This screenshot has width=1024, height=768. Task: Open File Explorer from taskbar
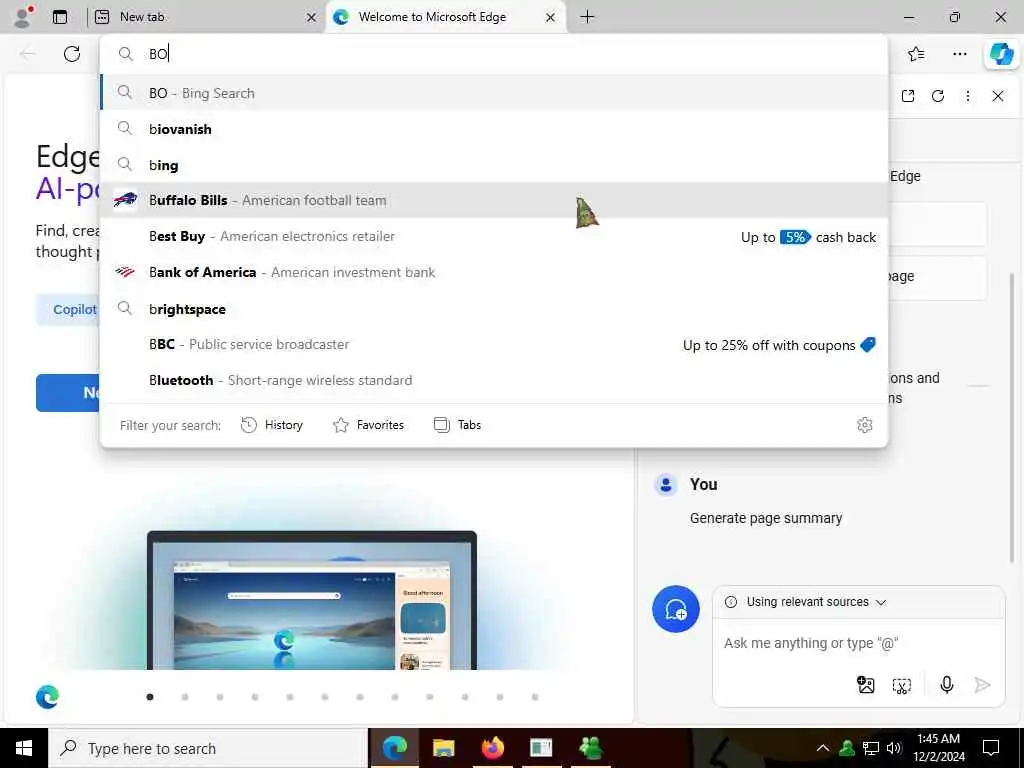[x=443, y=748]
